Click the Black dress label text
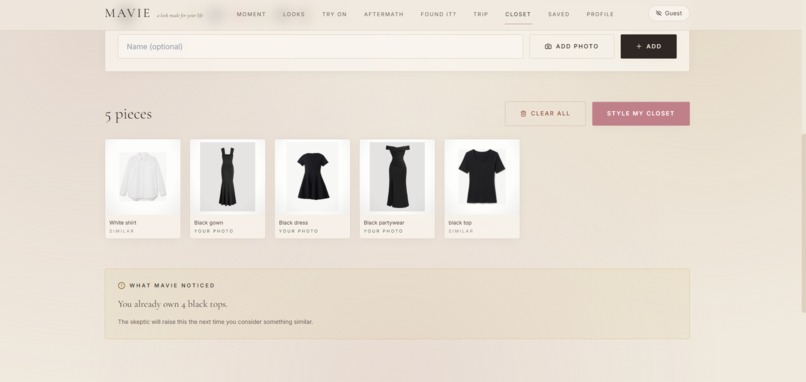Viewport: 806px width, 382px height. coord(293,223)
